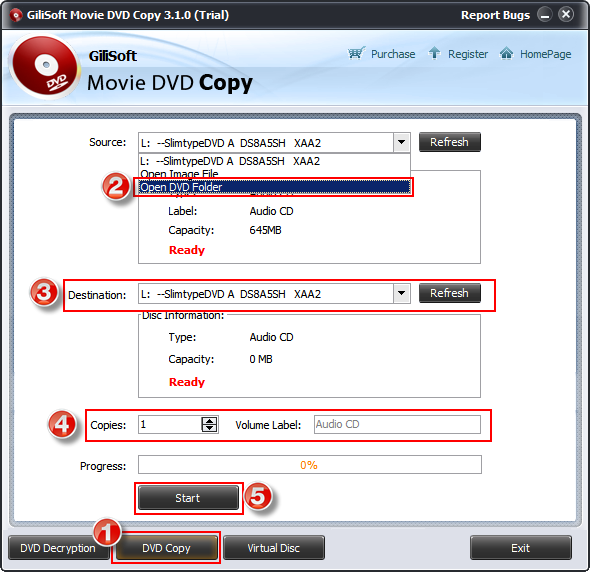
Task: Decrease copies with down spinner arrow
Action: (210, 428)
